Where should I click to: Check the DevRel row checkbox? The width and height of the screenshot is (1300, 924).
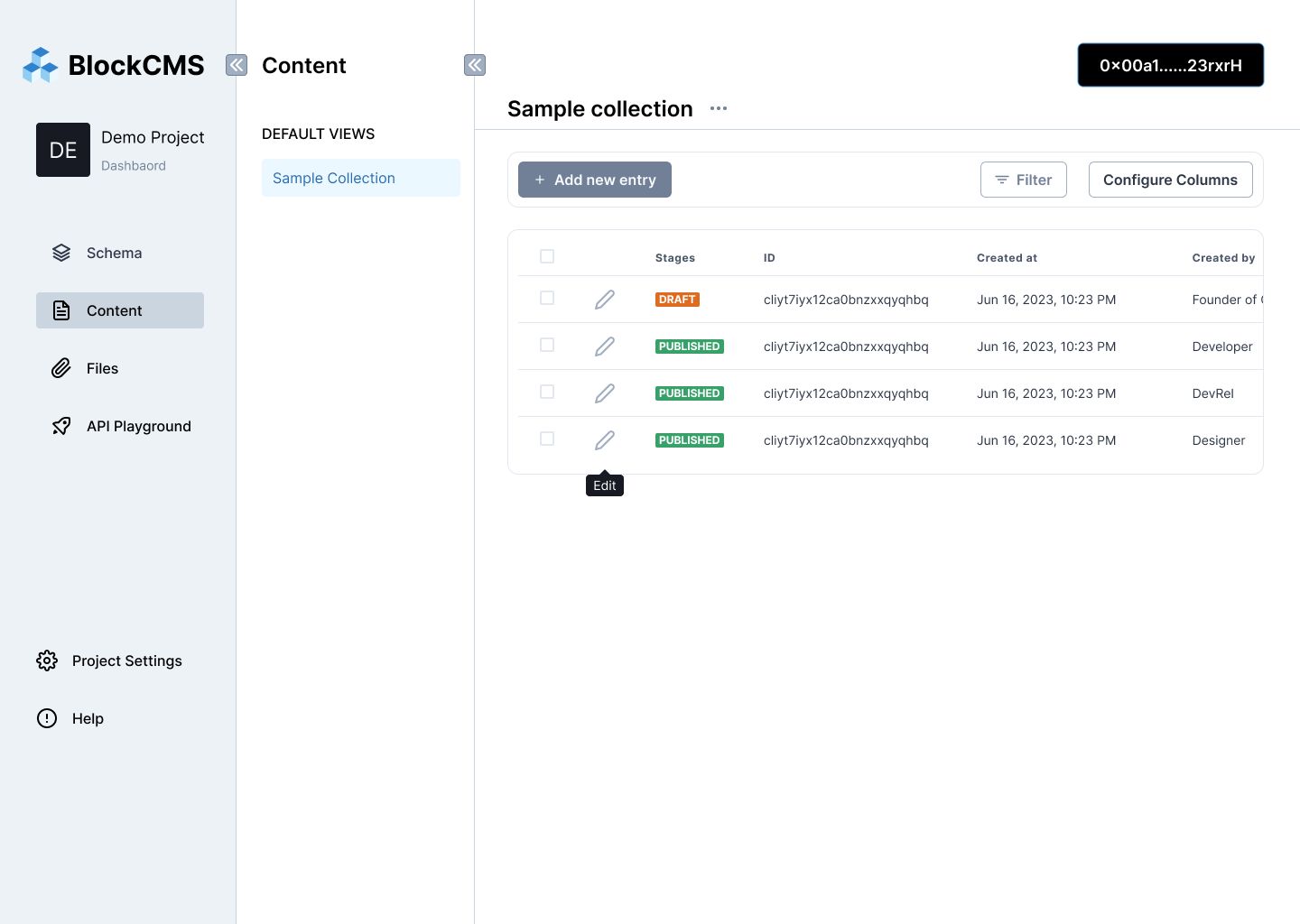(547, 392)
